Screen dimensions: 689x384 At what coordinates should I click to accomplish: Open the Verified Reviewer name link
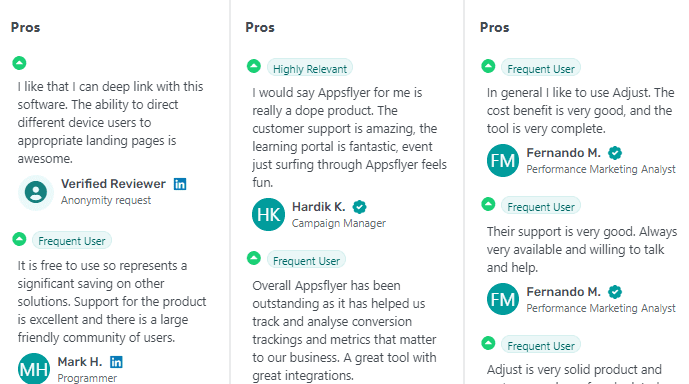pyautogui.click(x=113, y=184)
